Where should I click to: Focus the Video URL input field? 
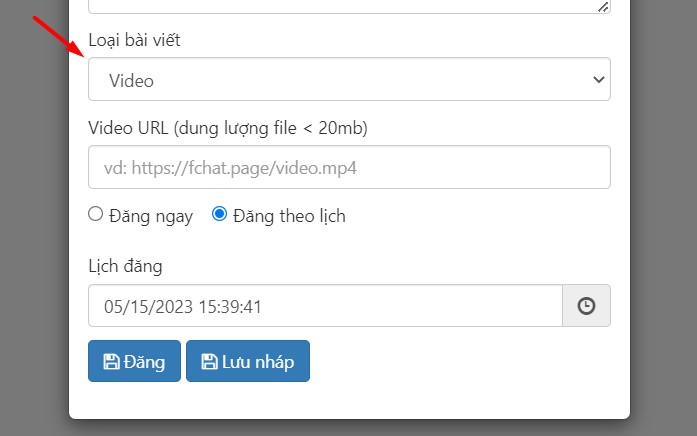tap(349, 167)
